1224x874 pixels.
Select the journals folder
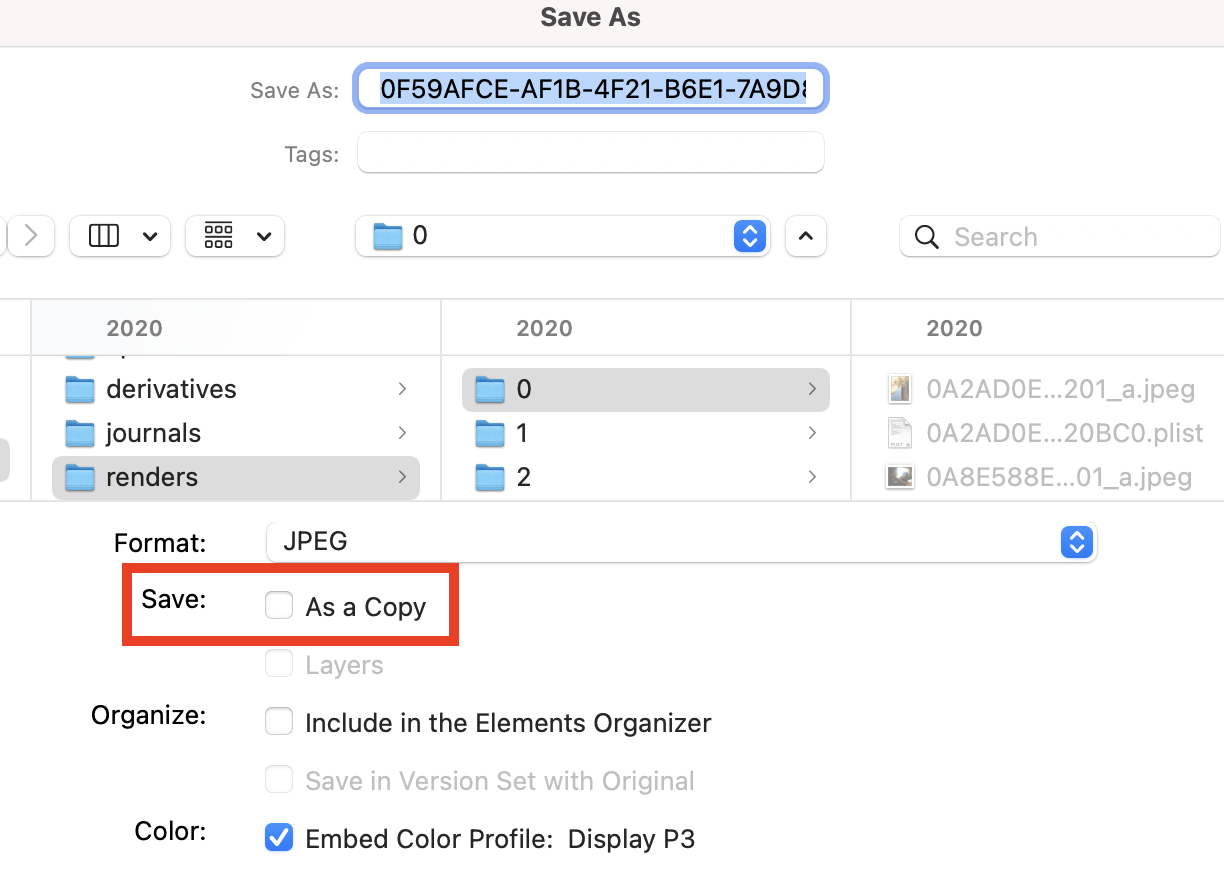click(x=152, y=432)
